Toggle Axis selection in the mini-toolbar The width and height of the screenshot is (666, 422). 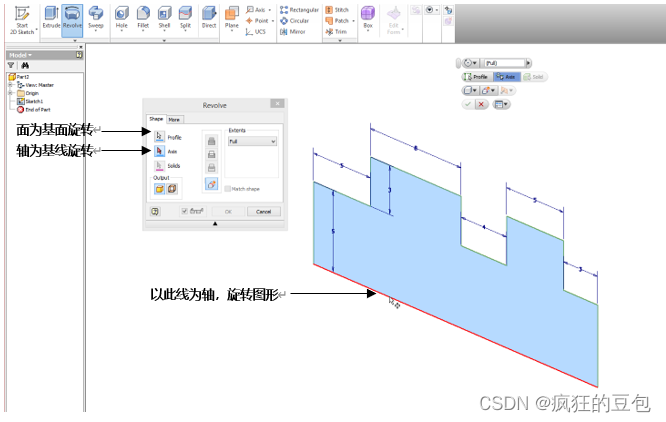pyautogui.click(x=506, y=76)
